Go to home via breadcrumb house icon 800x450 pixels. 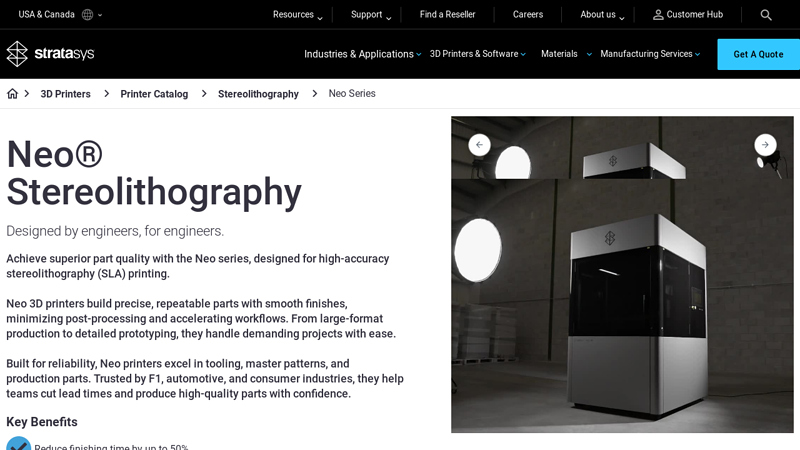[12, 93]
